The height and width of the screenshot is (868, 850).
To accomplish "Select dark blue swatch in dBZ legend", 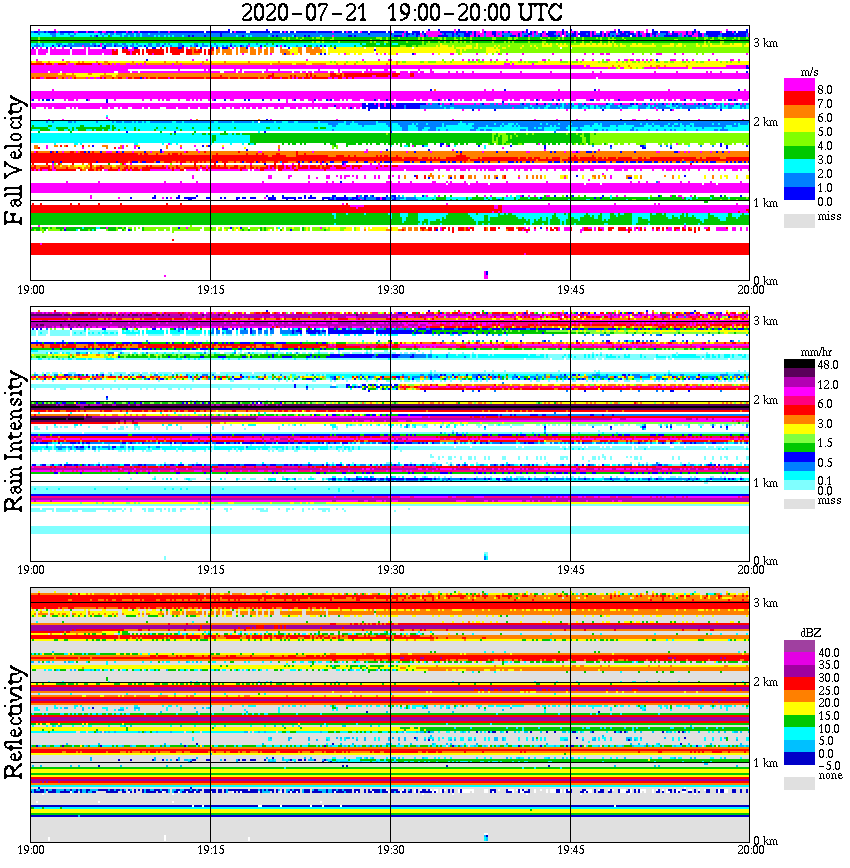I will (x=800, y=758).
